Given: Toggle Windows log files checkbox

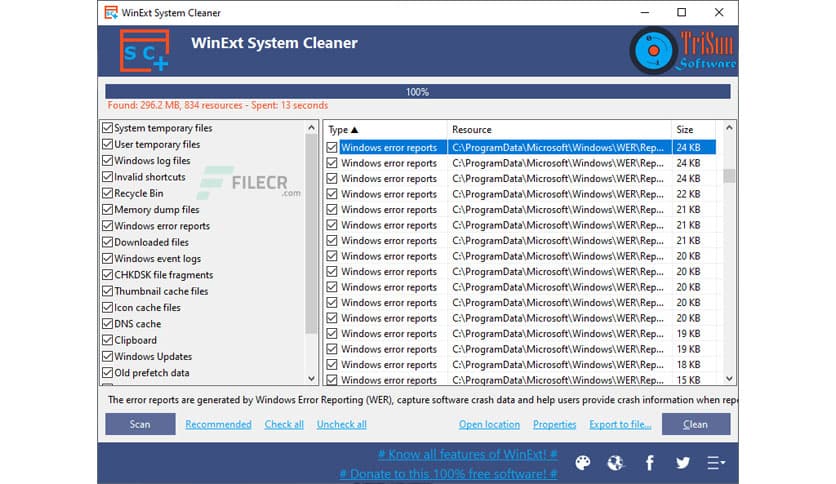Looking at the screenshot, I should (108, 160).
